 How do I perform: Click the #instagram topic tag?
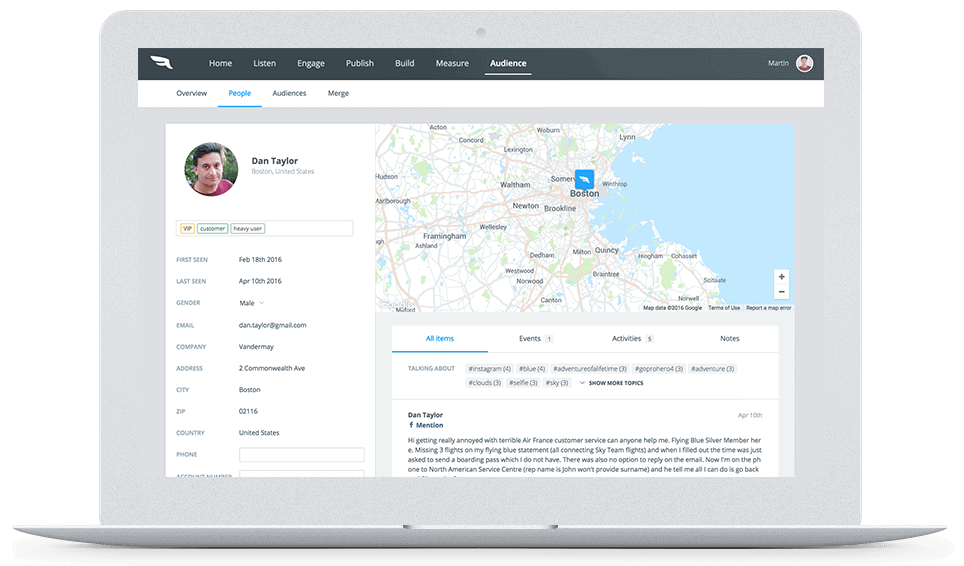489,369
